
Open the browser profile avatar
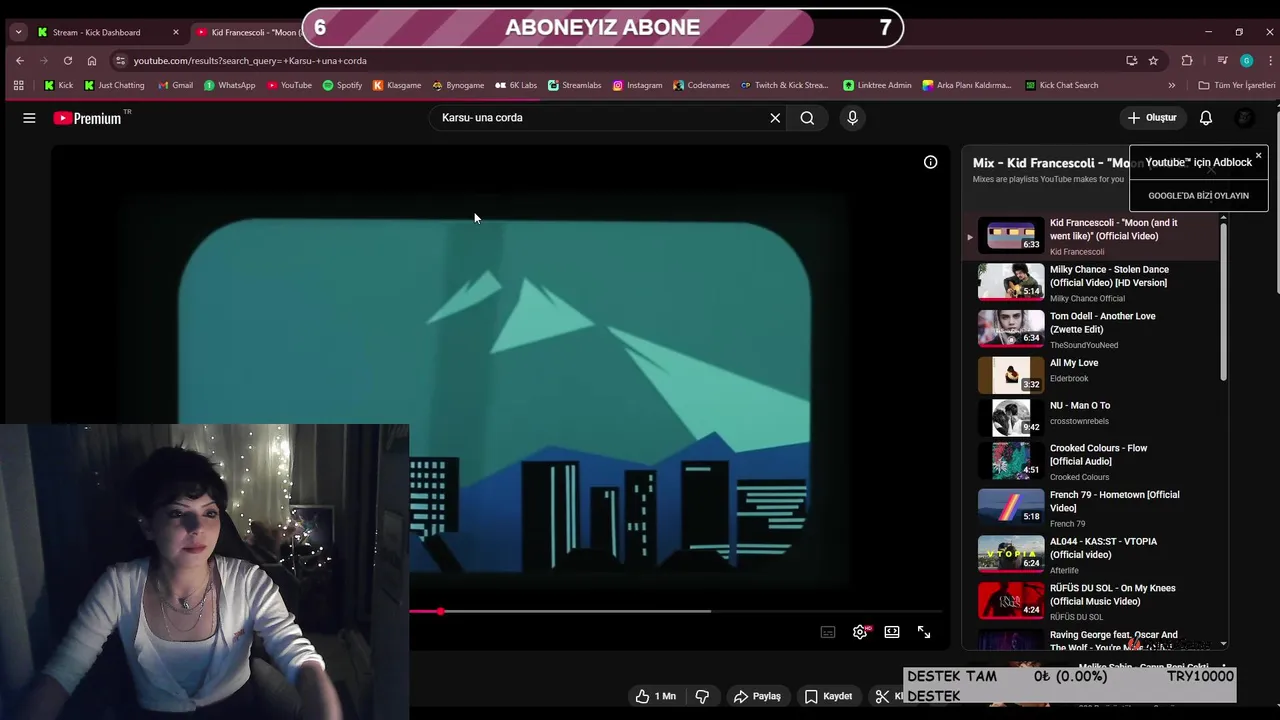point(1246,60)
